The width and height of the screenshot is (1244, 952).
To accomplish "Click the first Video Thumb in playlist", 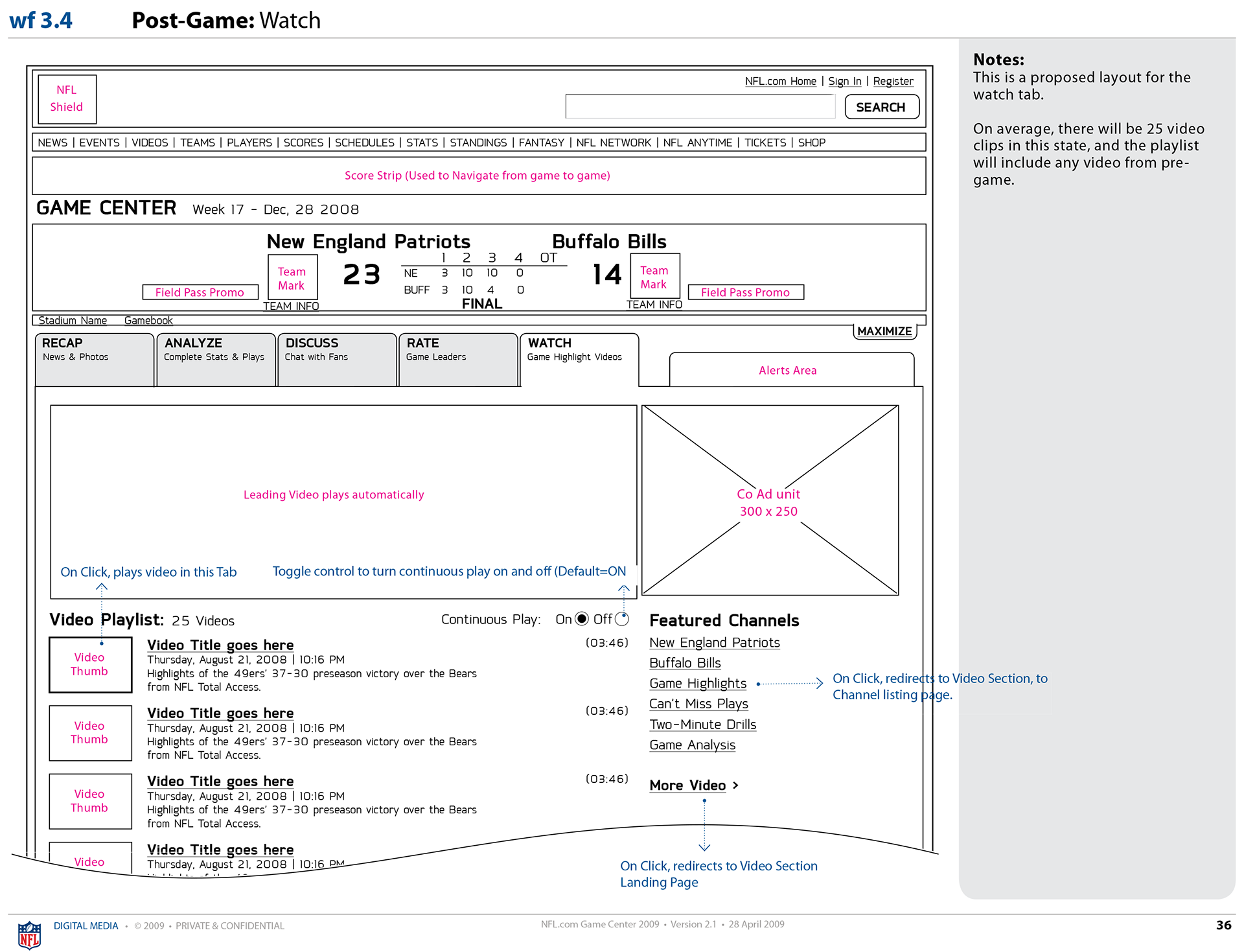I will (x=91, y=665).
